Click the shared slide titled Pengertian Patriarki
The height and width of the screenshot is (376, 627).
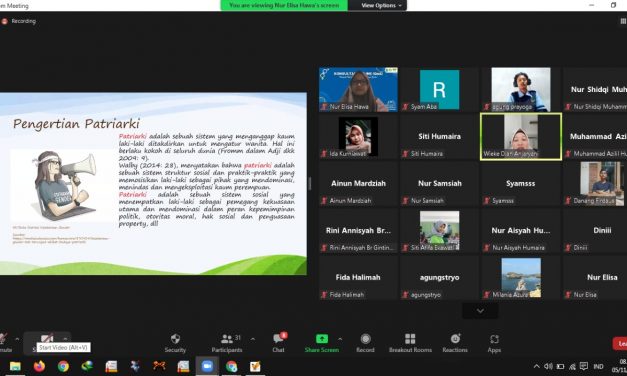(x=153, y=184)
